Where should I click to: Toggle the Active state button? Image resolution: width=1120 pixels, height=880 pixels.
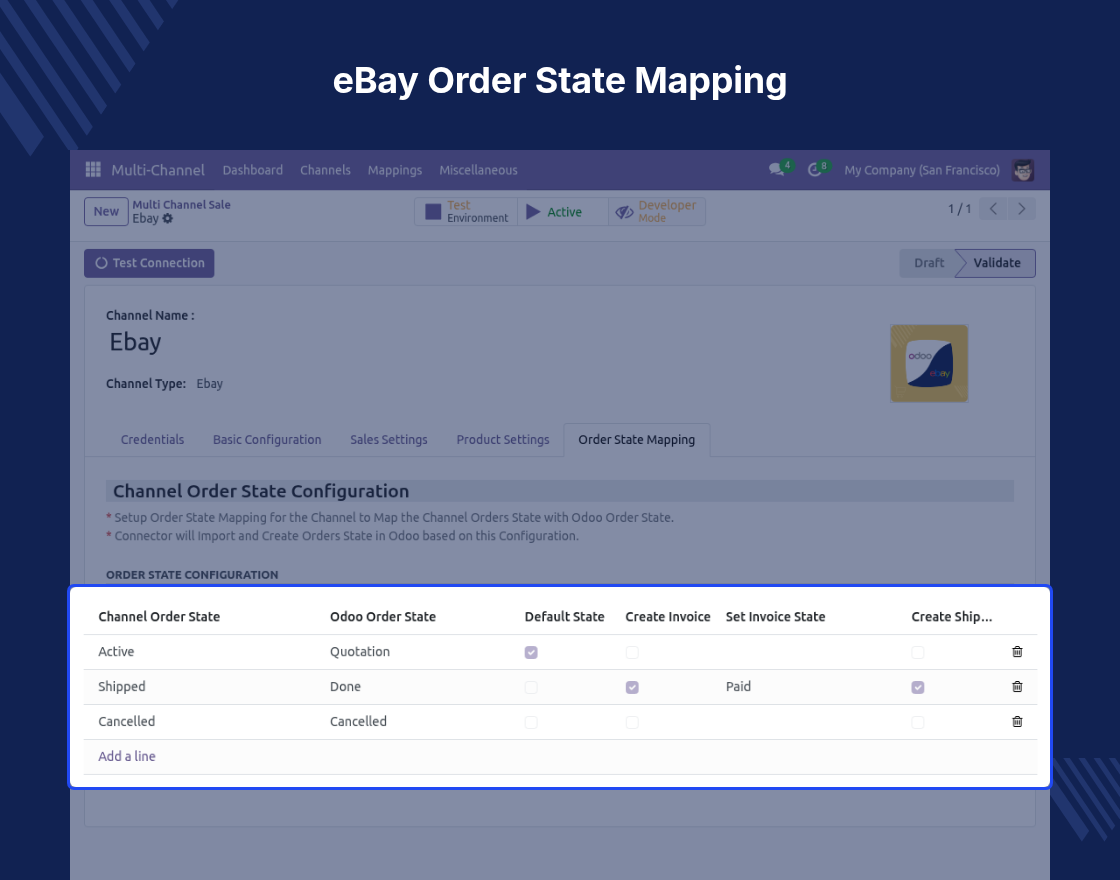pos(563,211)
